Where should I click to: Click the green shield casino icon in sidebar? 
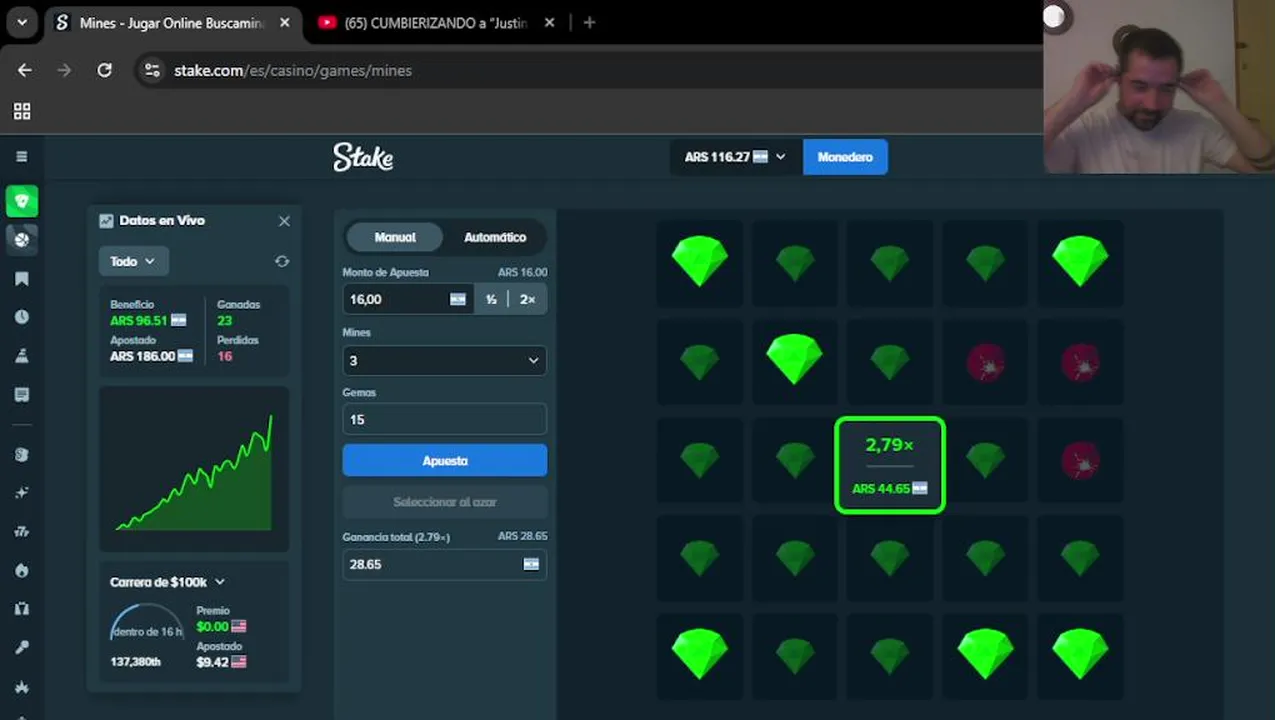click(x=22, y=201)
